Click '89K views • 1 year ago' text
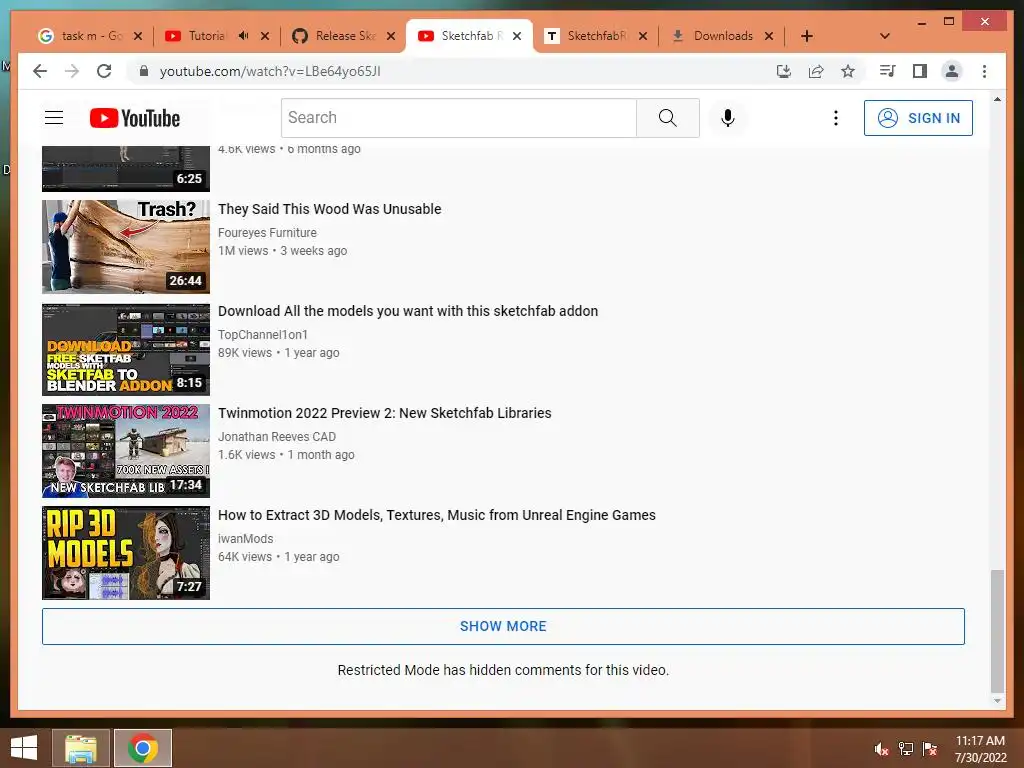The width and height of the screenshot is (1024, 768). (x=278, y=353)
